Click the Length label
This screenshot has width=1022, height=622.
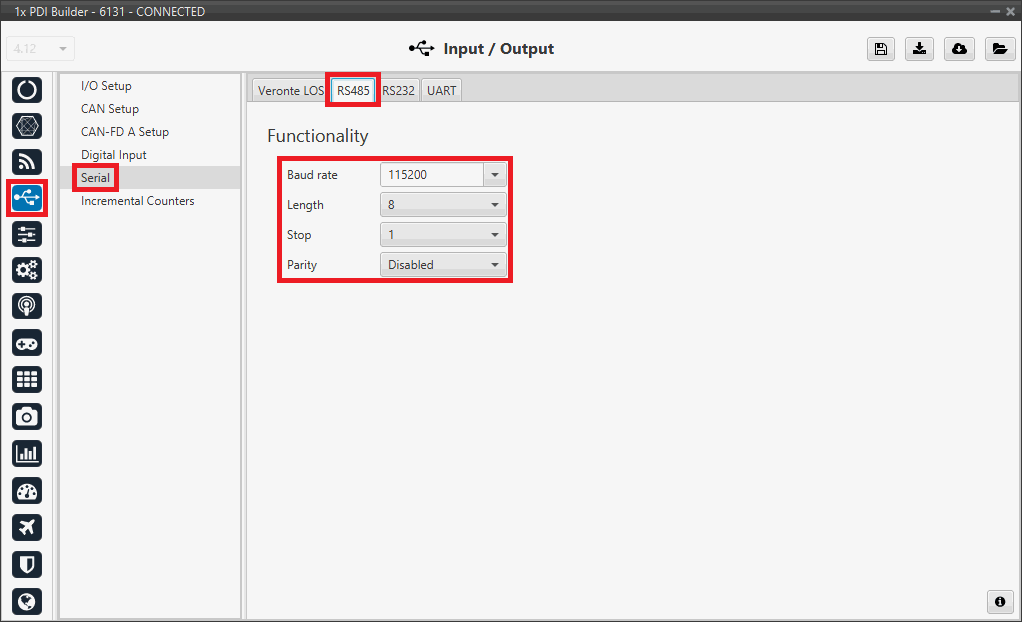coord(305,205)
